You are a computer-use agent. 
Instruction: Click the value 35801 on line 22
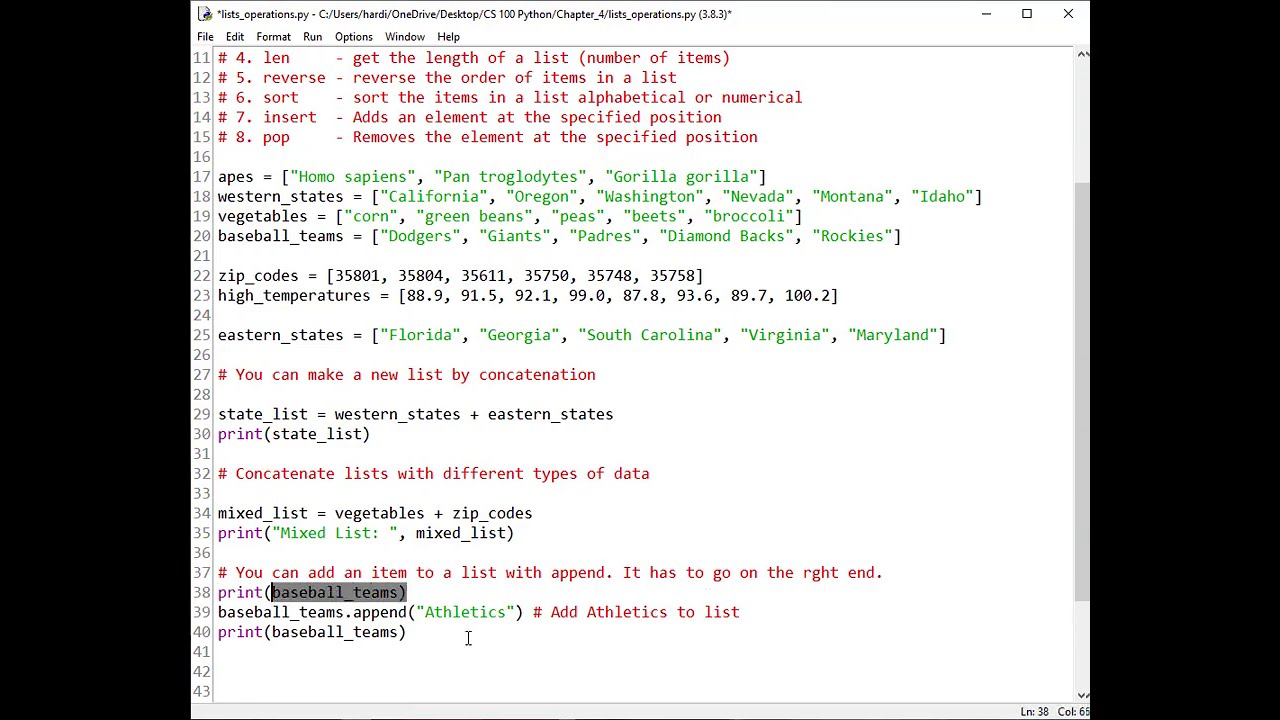[357, 276]
